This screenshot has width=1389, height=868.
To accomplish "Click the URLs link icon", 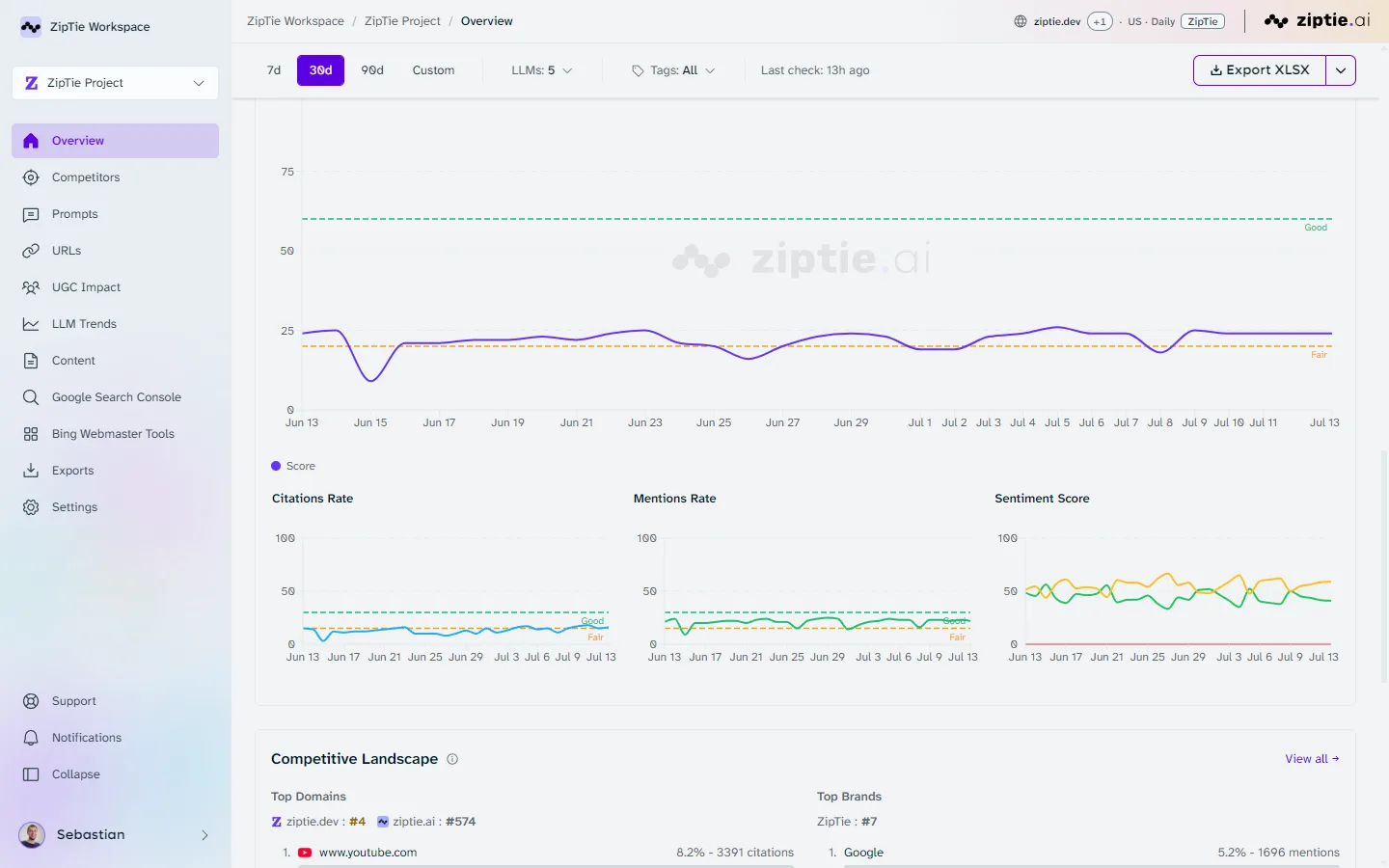I will click(x=31, y=251).
